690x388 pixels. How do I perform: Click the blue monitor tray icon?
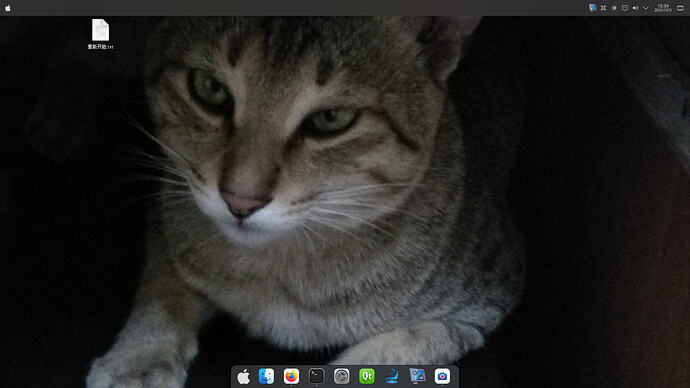tap(593, 8)
